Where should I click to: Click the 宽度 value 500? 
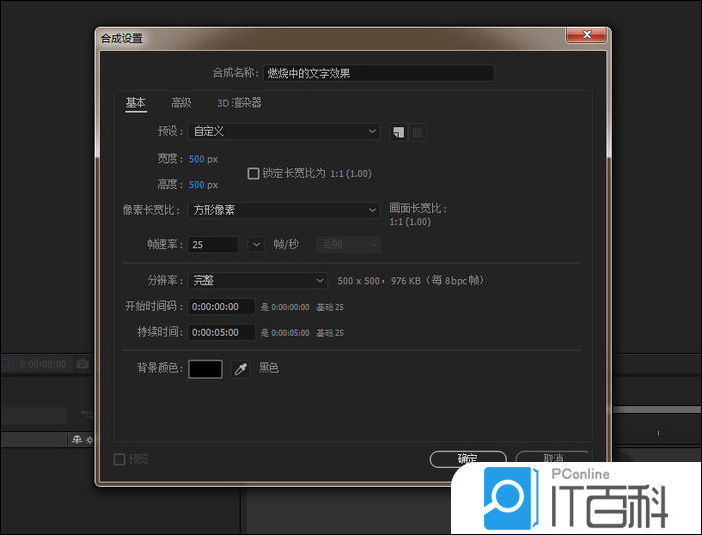click(x=197, y=159)
